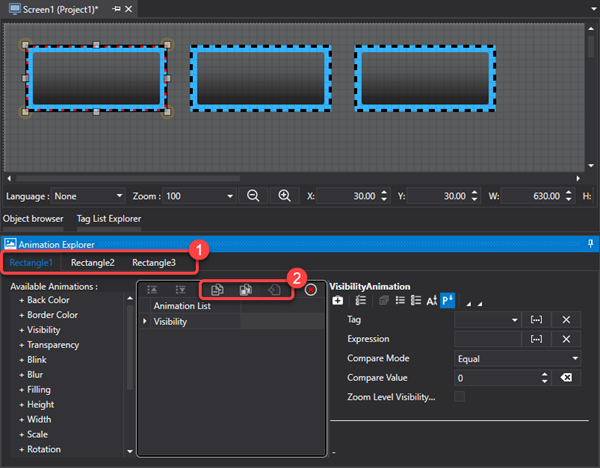This screenshot has height=468, width=600.
Task: Switch to the Rectangle3 tab
Action: point(154,263)
